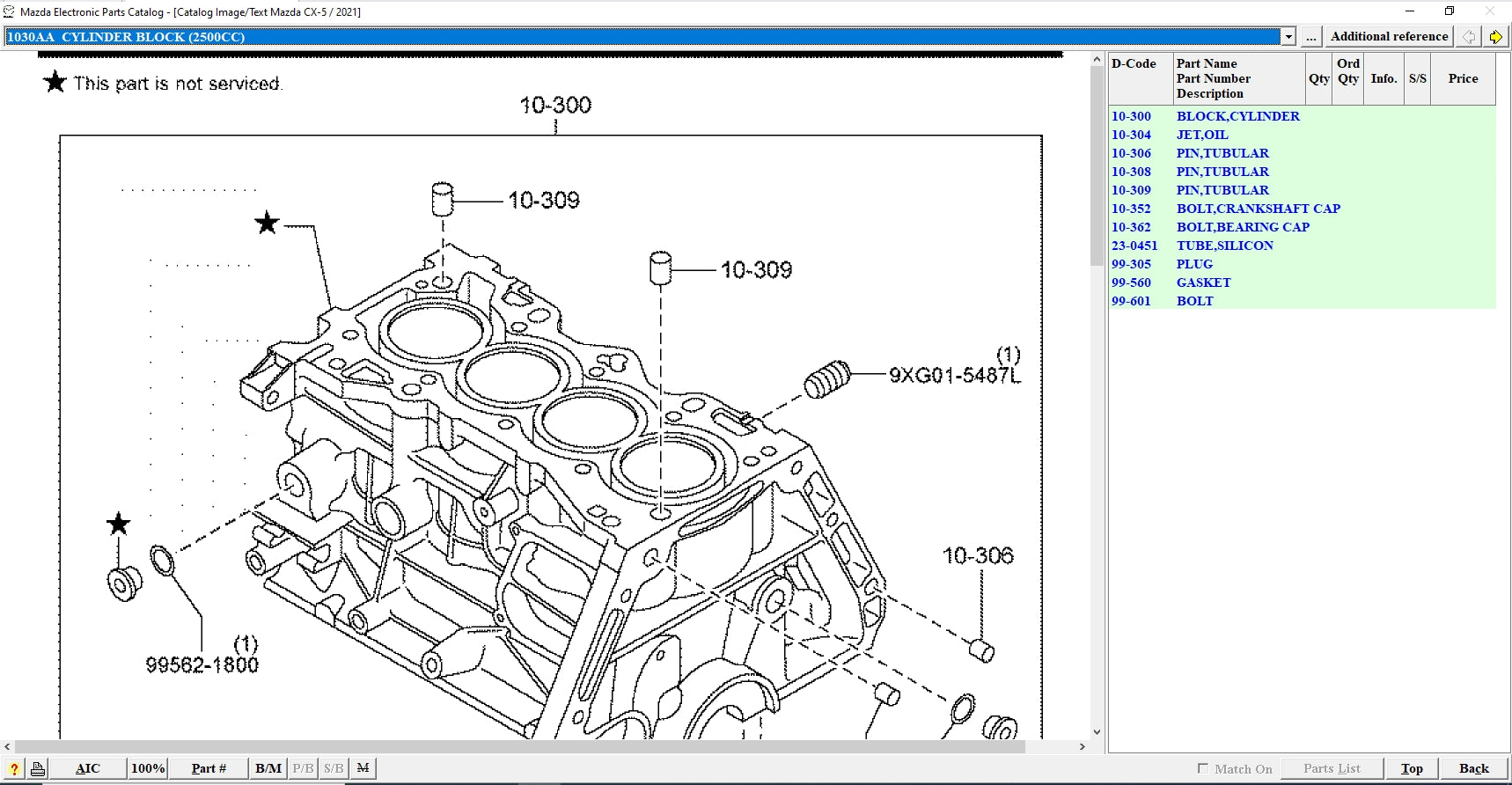Click the Part # button
The image size is (1512, 785).
(209, 768)
